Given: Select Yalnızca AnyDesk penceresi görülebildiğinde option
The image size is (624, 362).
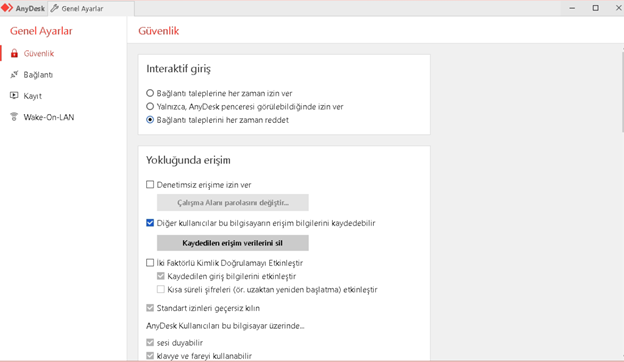Looking at the screenshot, I should [150, 106].
